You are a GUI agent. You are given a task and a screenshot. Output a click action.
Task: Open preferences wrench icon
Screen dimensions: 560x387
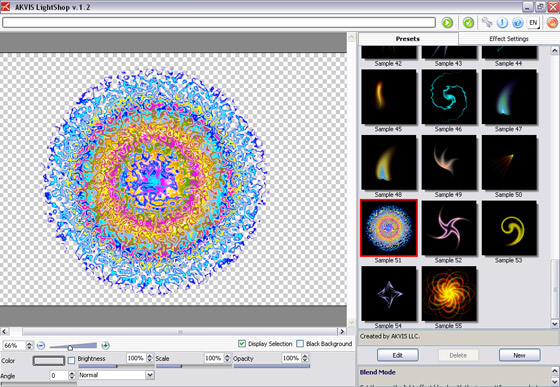(x=486, y=23)
